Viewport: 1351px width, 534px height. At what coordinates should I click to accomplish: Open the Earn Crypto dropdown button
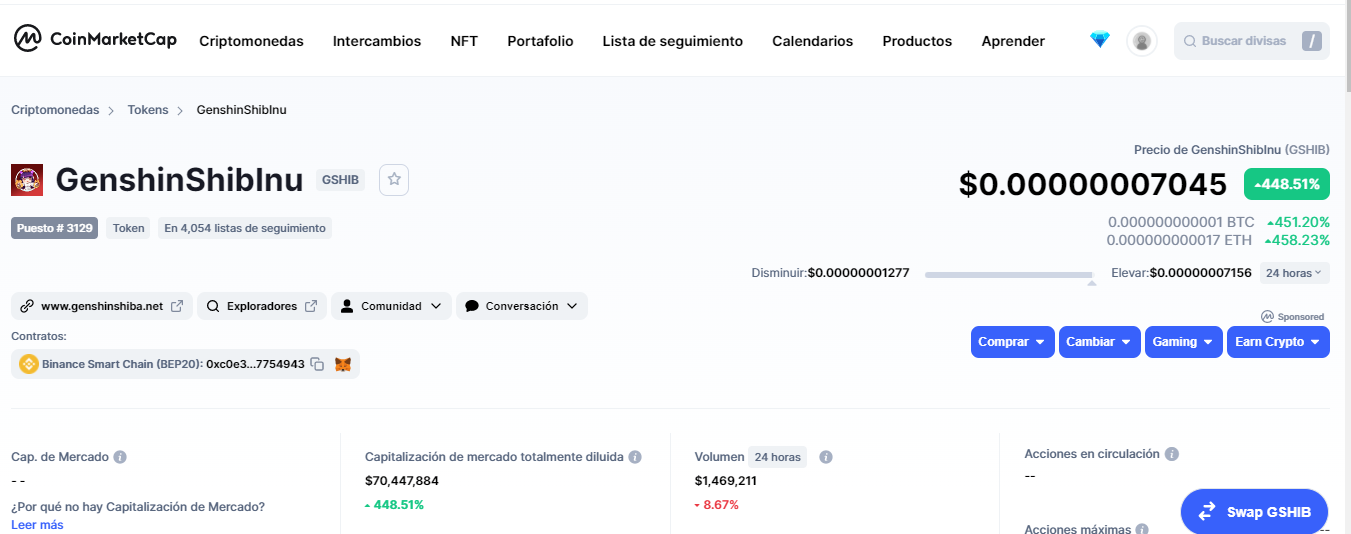coord(1278,342)
